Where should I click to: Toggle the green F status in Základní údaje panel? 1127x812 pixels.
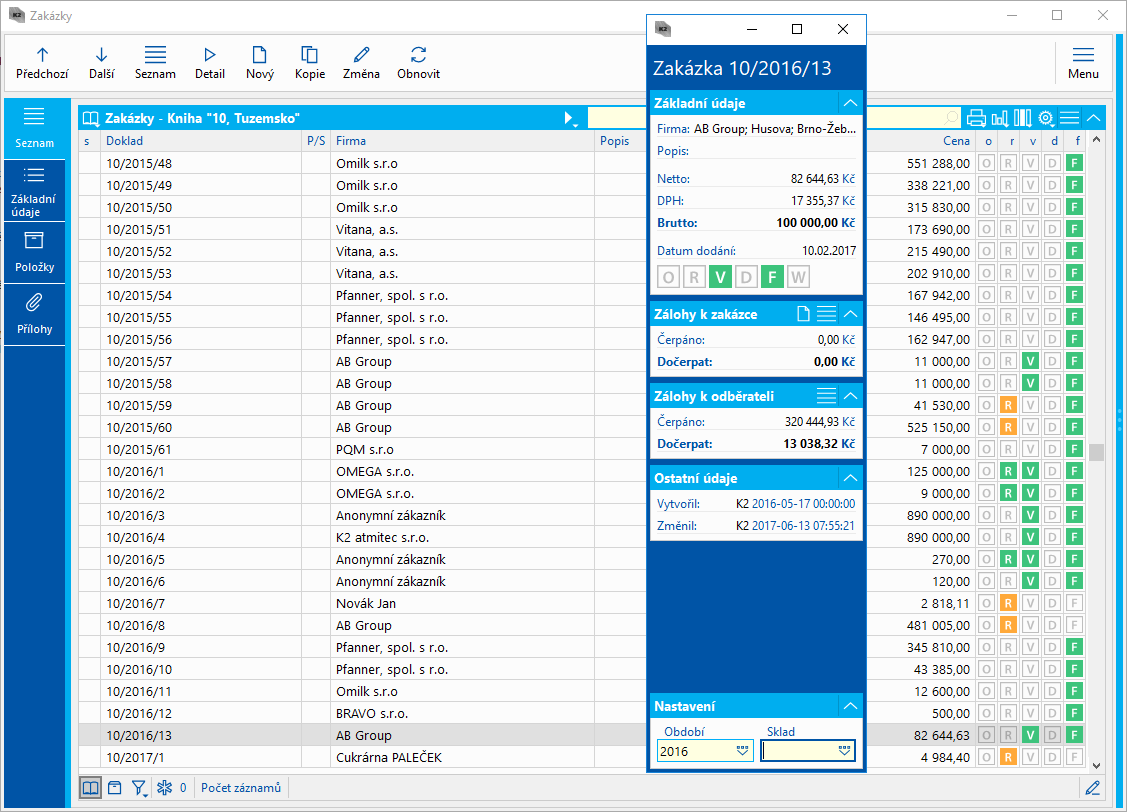(x=771, y=277)
